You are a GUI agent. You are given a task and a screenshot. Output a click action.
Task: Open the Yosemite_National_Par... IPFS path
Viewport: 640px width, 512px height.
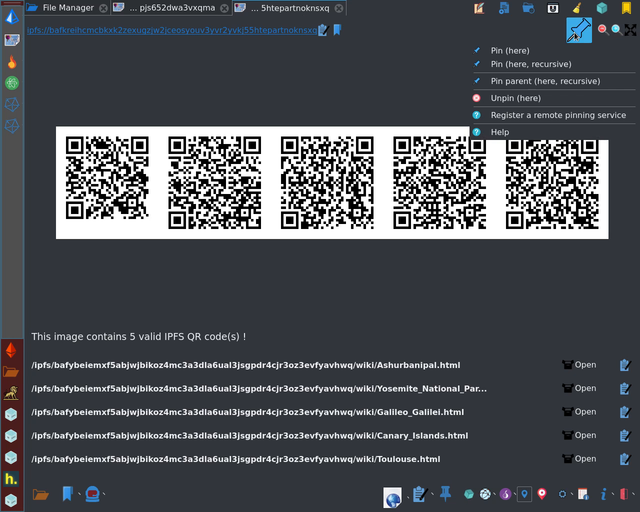(x=580, y=388)
